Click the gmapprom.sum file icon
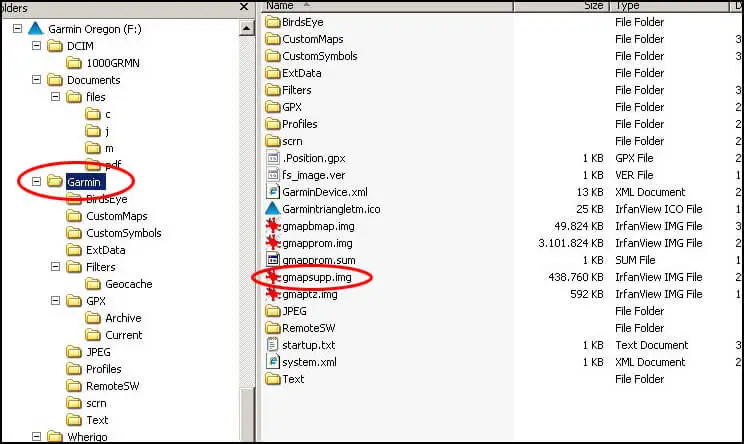 click(272, 260)
